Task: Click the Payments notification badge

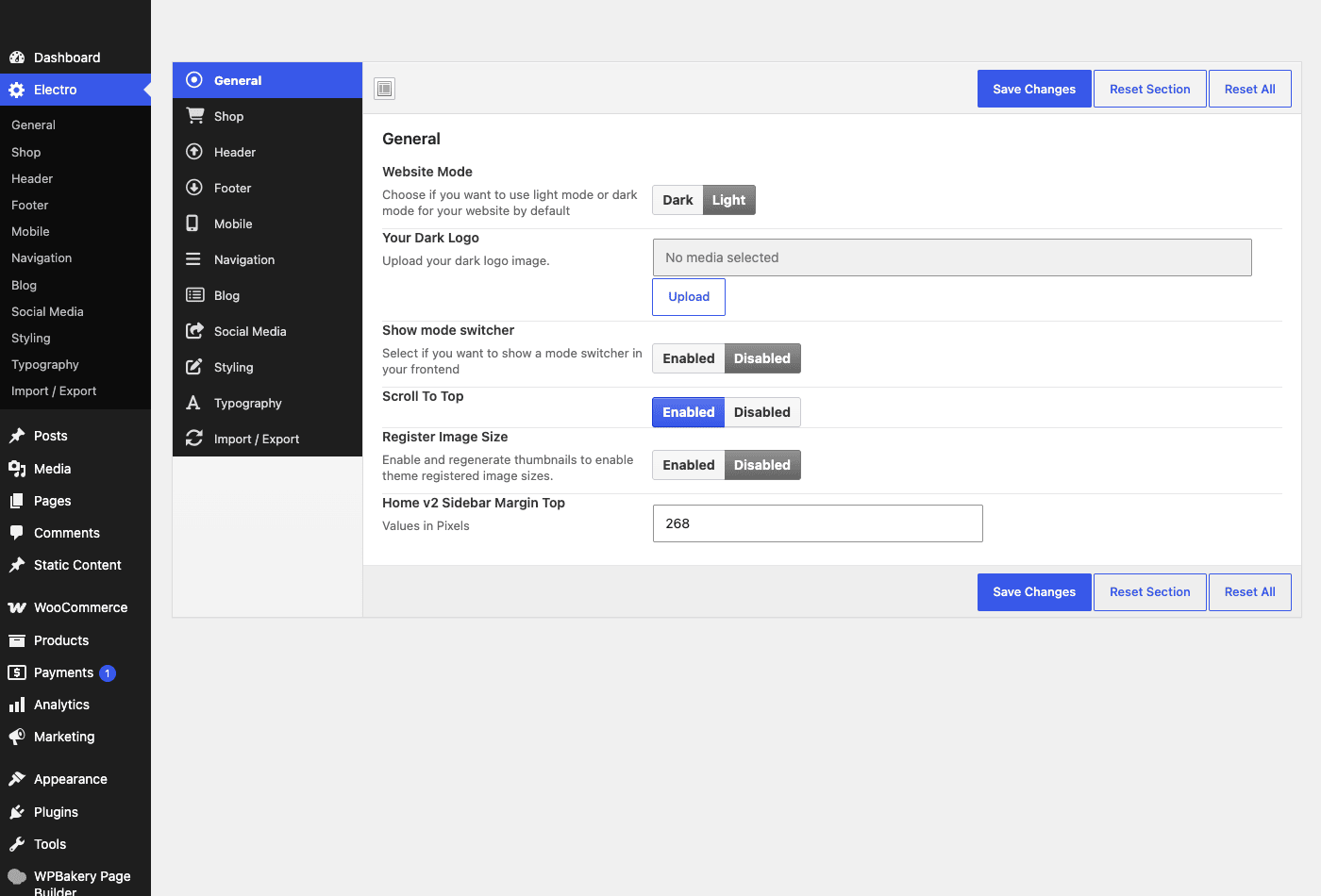Action: (x=108, y=672)
